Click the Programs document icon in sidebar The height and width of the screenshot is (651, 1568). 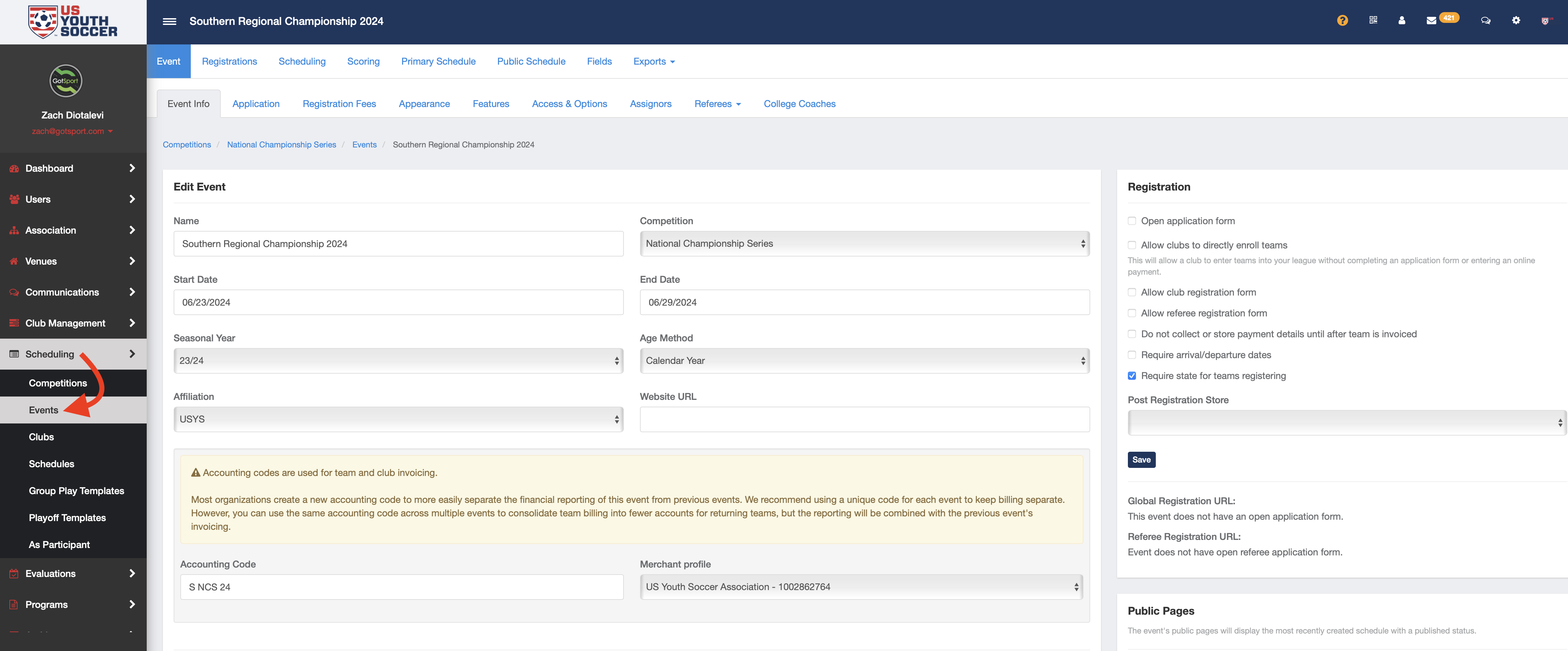pos(14,605)
